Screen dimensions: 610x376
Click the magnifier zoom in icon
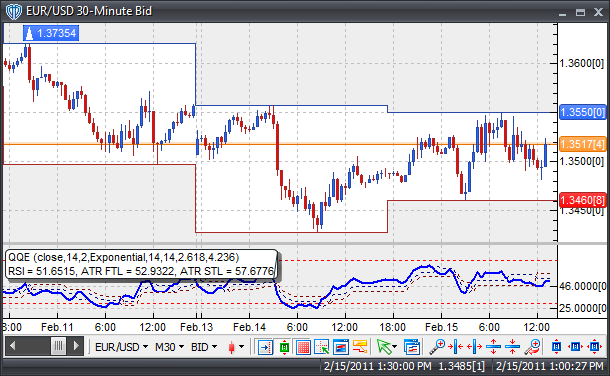click(x=437, y=347)
